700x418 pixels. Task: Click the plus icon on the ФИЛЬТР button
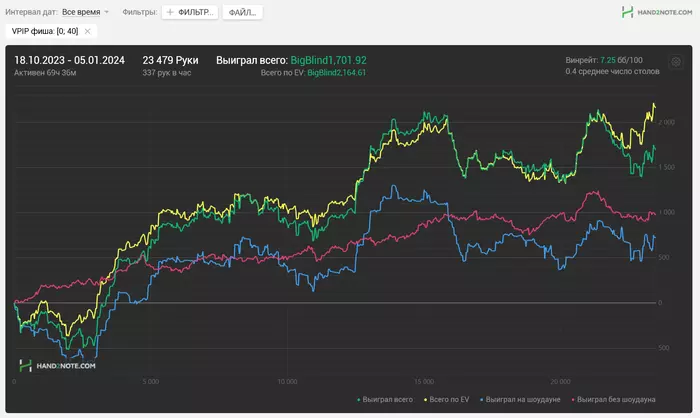[170, 12]
